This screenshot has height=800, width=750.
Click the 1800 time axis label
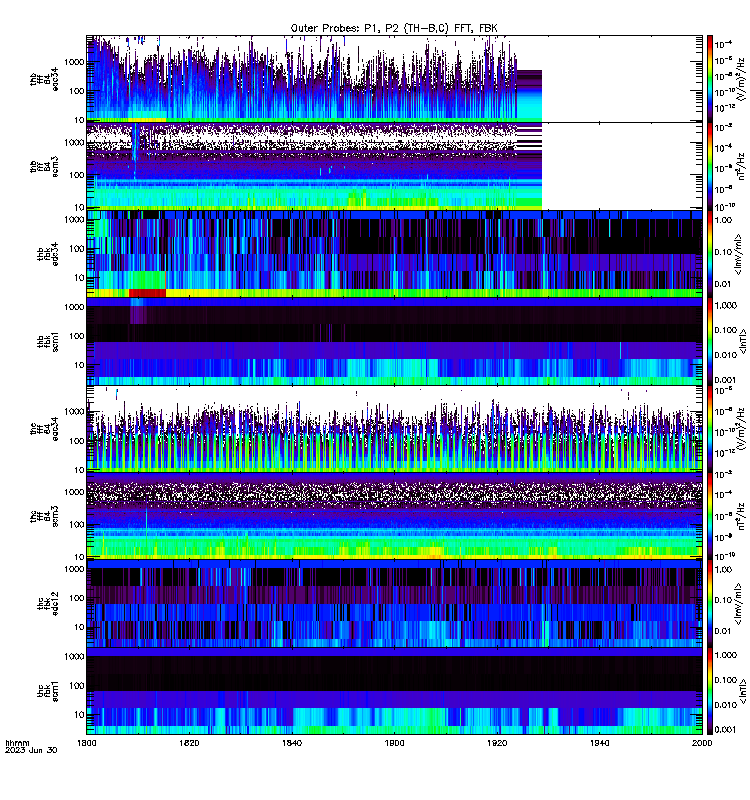point(86,743)
